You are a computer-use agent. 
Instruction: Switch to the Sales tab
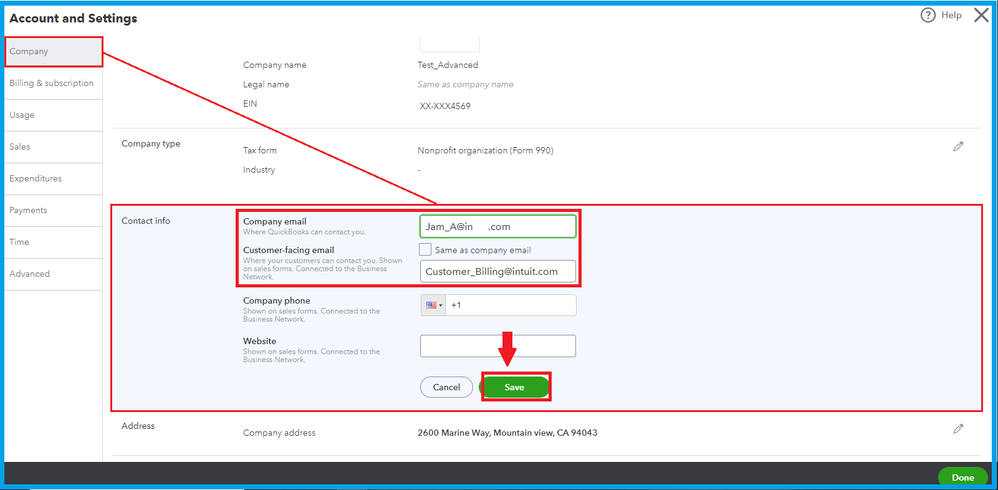click(x=53, y=147)
